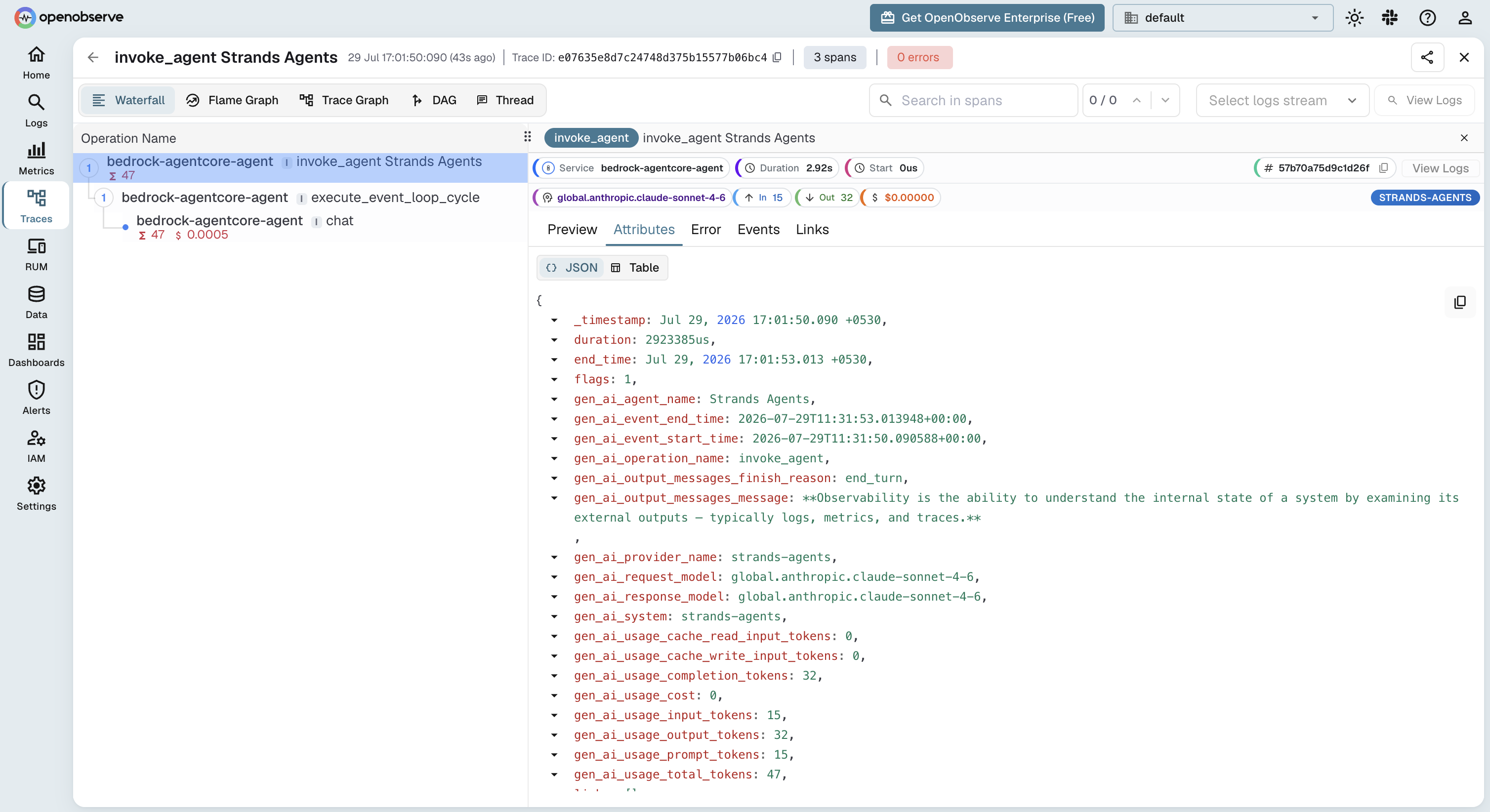The height and width of the screenshot is (812, 1490).
Task: Select the invoke_agent Strands Agents span row
Action: coord(301,168)
